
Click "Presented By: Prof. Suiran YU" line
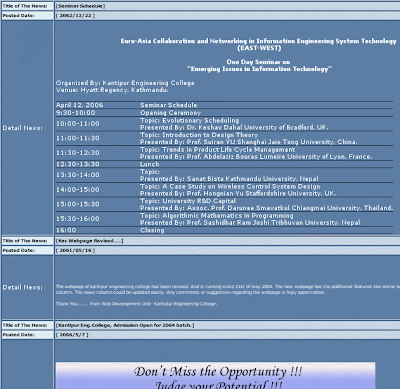tap(248, 142)
